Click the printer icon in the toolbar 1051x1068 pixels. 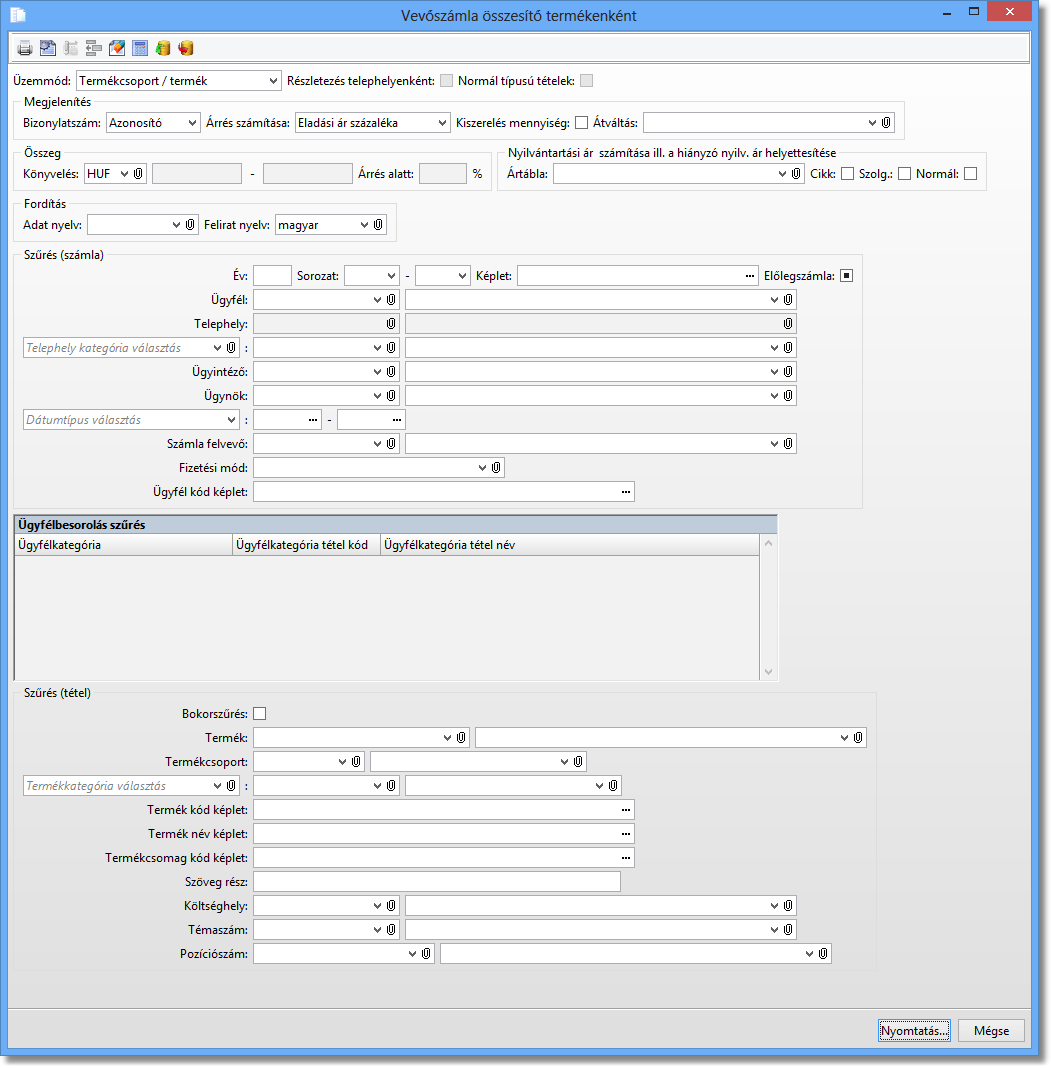click(x=25, y=48)
